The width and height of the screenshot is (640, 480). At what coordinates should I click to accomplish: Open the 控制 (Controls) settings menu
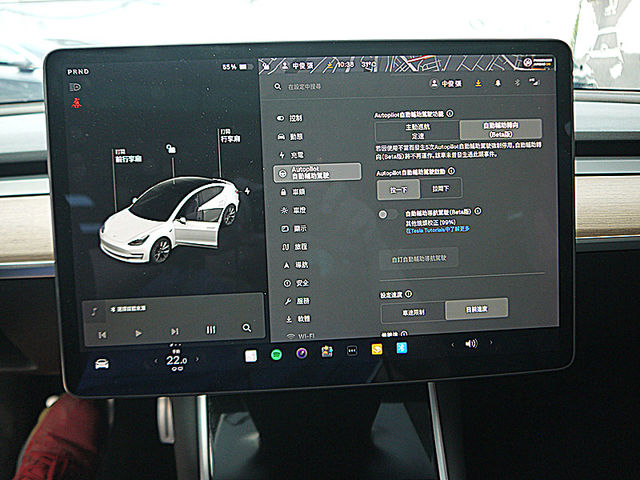290,118
